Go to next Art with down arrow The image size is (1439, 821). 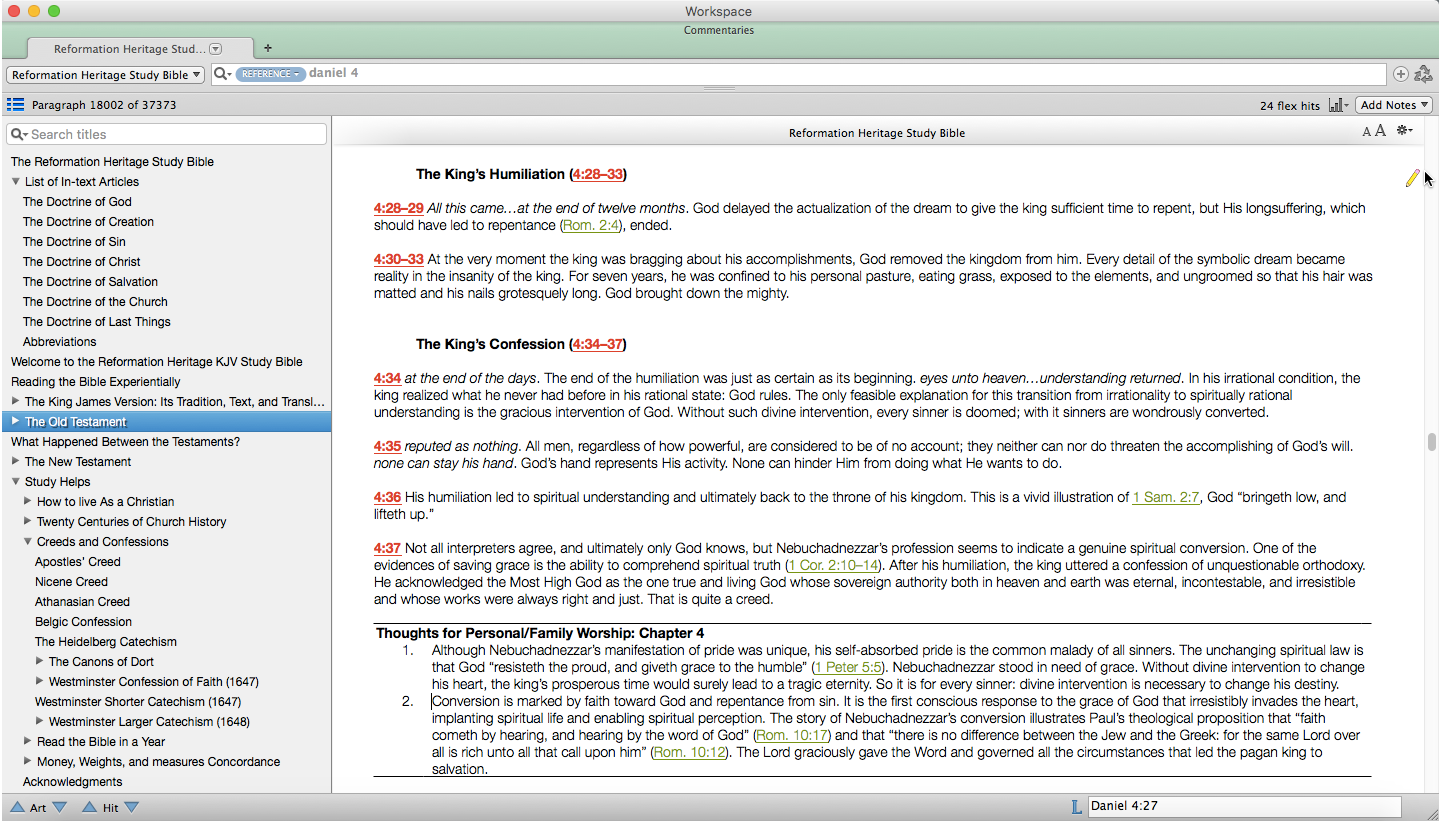point(59,807)
